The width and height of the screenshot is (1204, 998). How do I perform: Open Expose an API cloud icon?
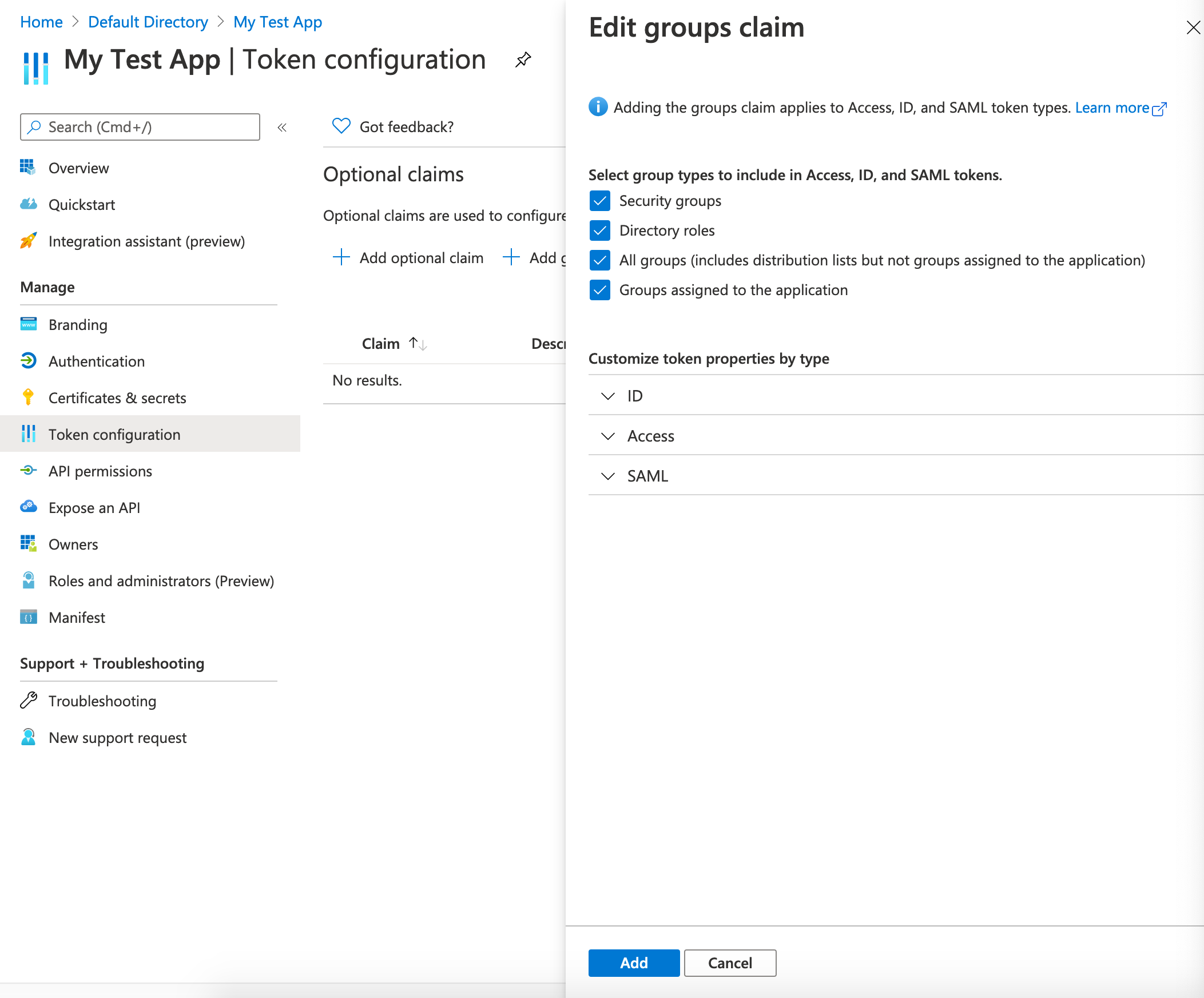28,507
